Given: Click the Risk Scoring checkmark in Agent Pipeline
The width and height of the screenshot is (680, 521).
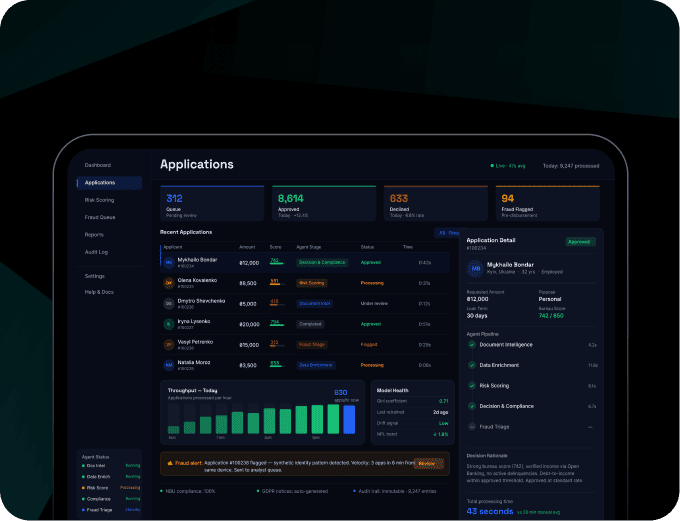Looking at the screenshot, I should pos(472,386).
